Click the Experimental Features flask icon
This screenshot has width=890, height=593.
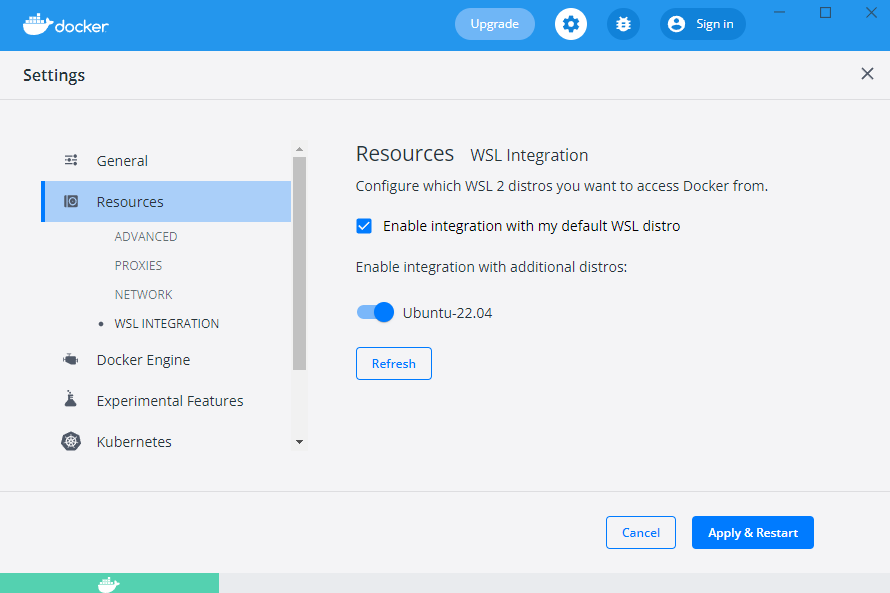(70, 399)
